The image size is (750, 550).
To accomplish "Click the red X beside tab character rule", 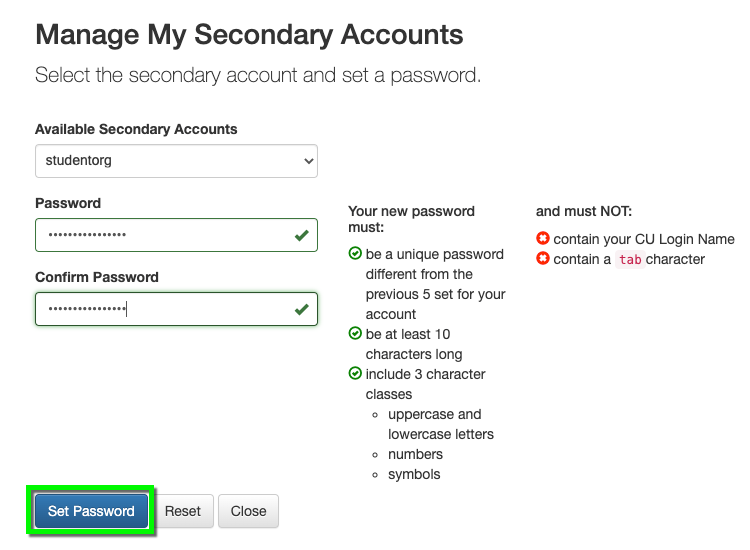I will click(x=543, y=259).
